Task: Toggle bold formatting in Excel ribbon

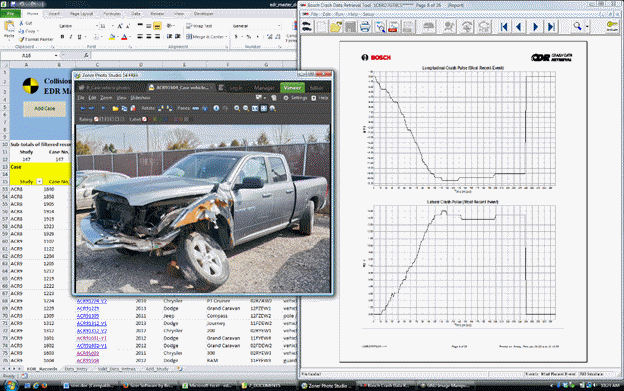Action: (62, 37)
